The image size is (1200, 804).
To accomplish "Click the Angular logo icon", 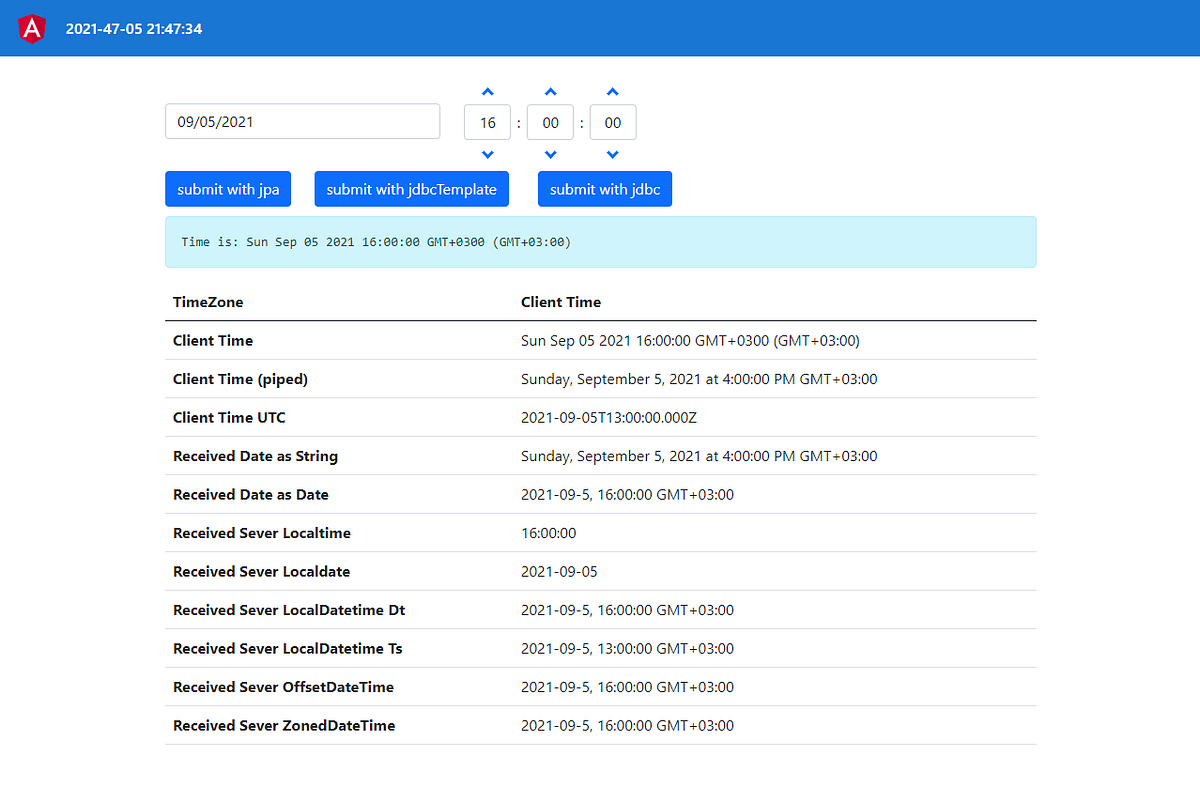I will click(31, 28).
